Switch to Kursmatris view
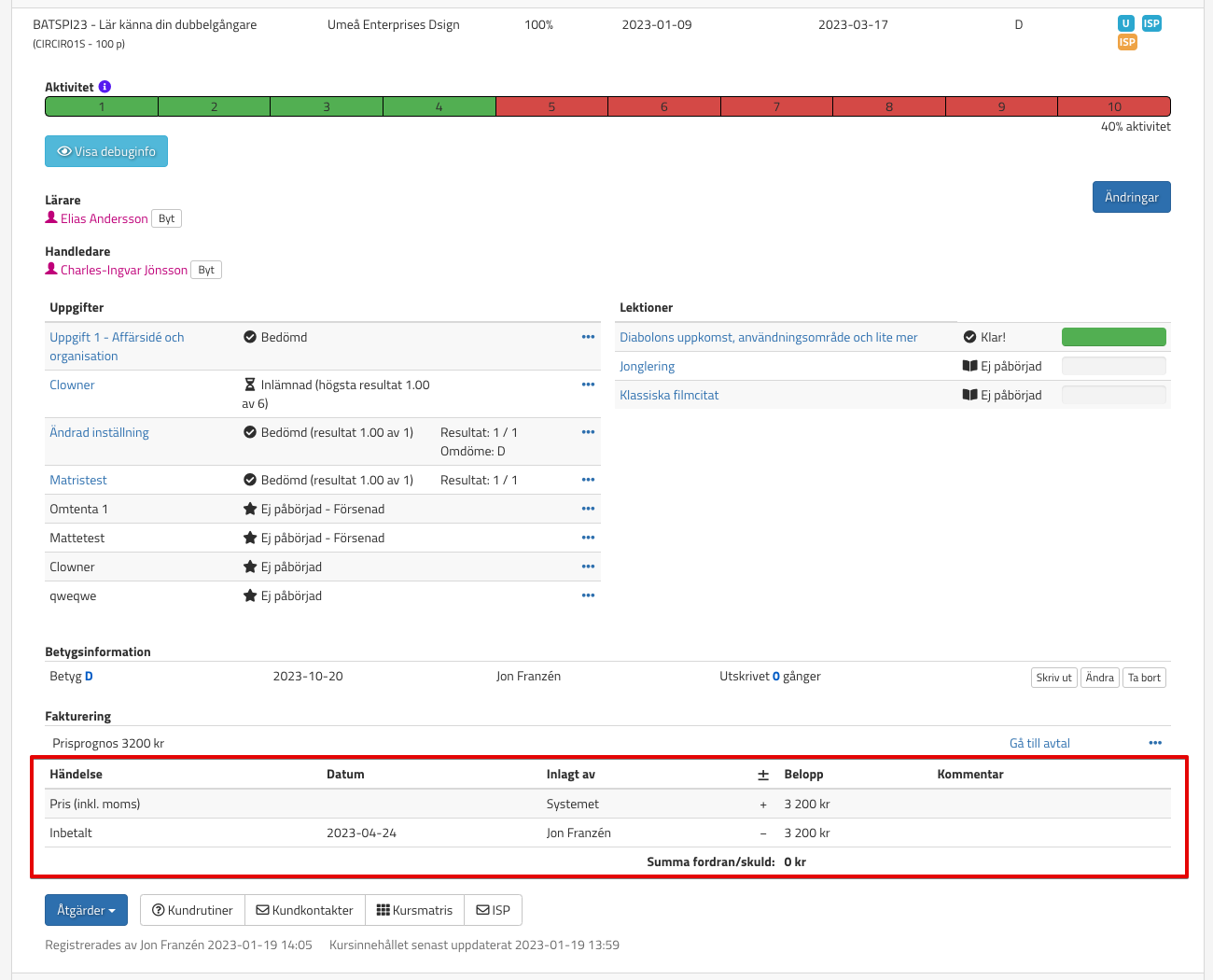Viewport: 1213px width, 980px height. click(x=414, y=910)
